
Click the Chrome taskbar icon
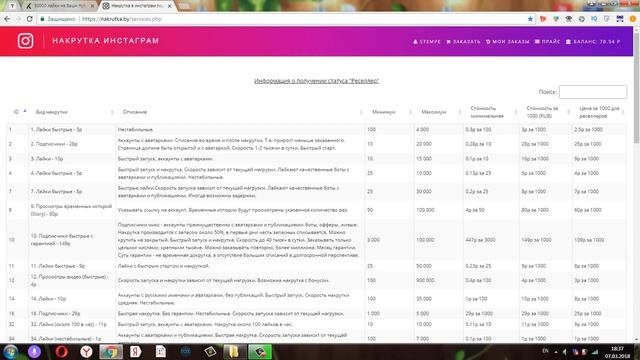coord(111,351)
